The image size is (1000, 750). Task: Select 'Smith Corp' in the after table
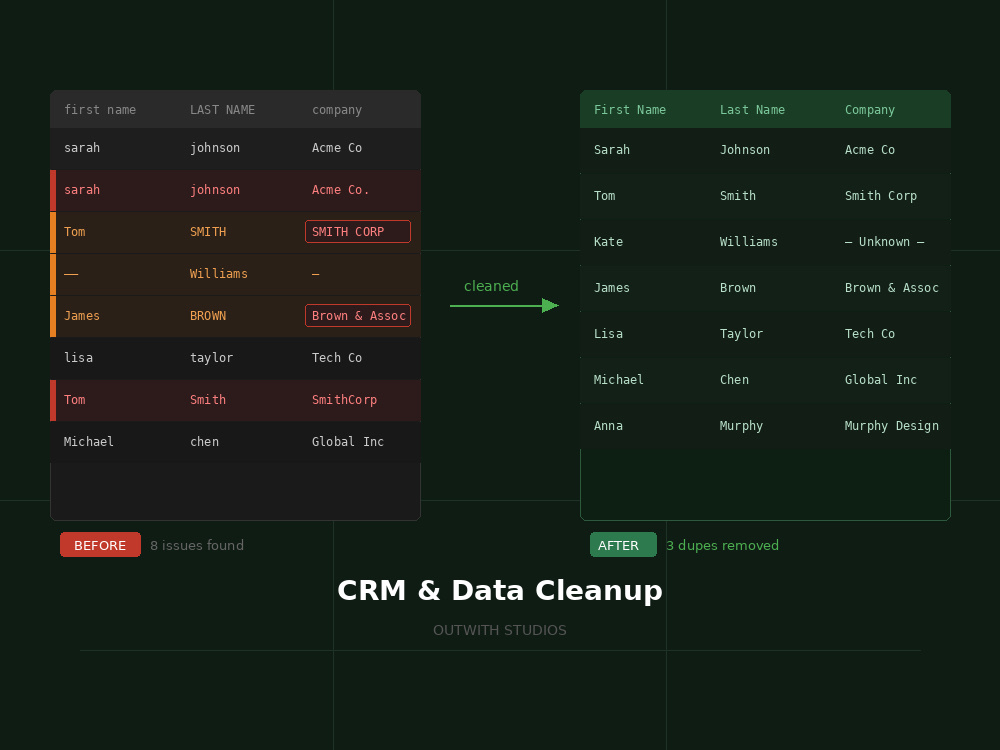tap(881, 196)
